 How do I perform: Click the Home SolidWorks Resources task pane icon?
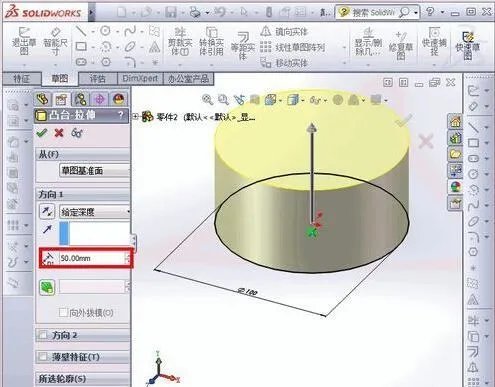tap(455, 121)
